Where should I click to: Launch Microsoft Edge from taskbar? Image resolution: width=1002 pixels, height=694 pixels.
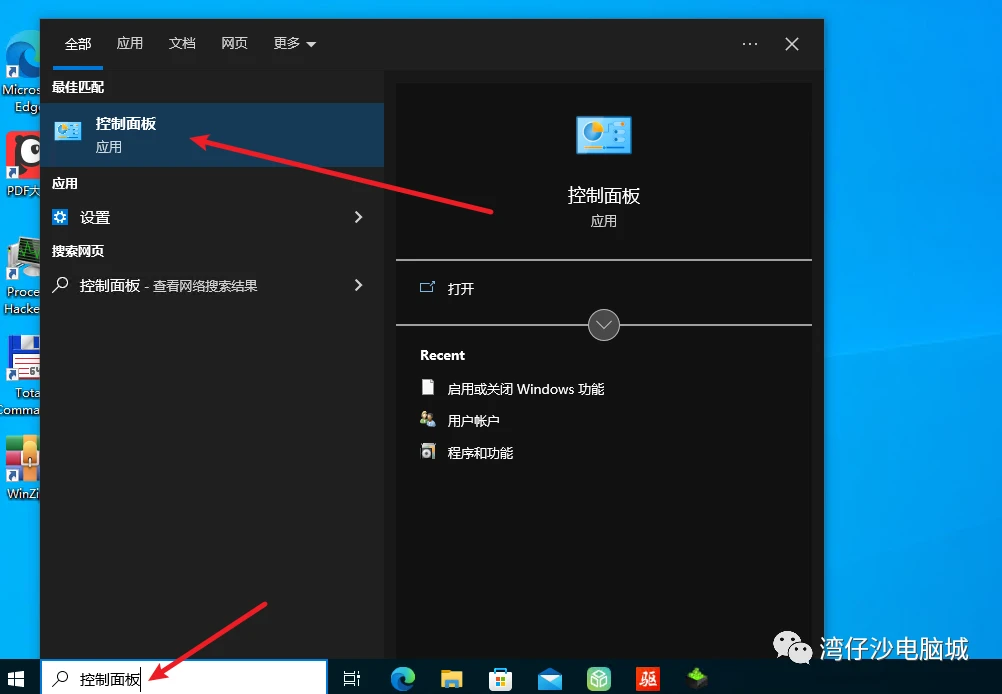click(403, 678)
